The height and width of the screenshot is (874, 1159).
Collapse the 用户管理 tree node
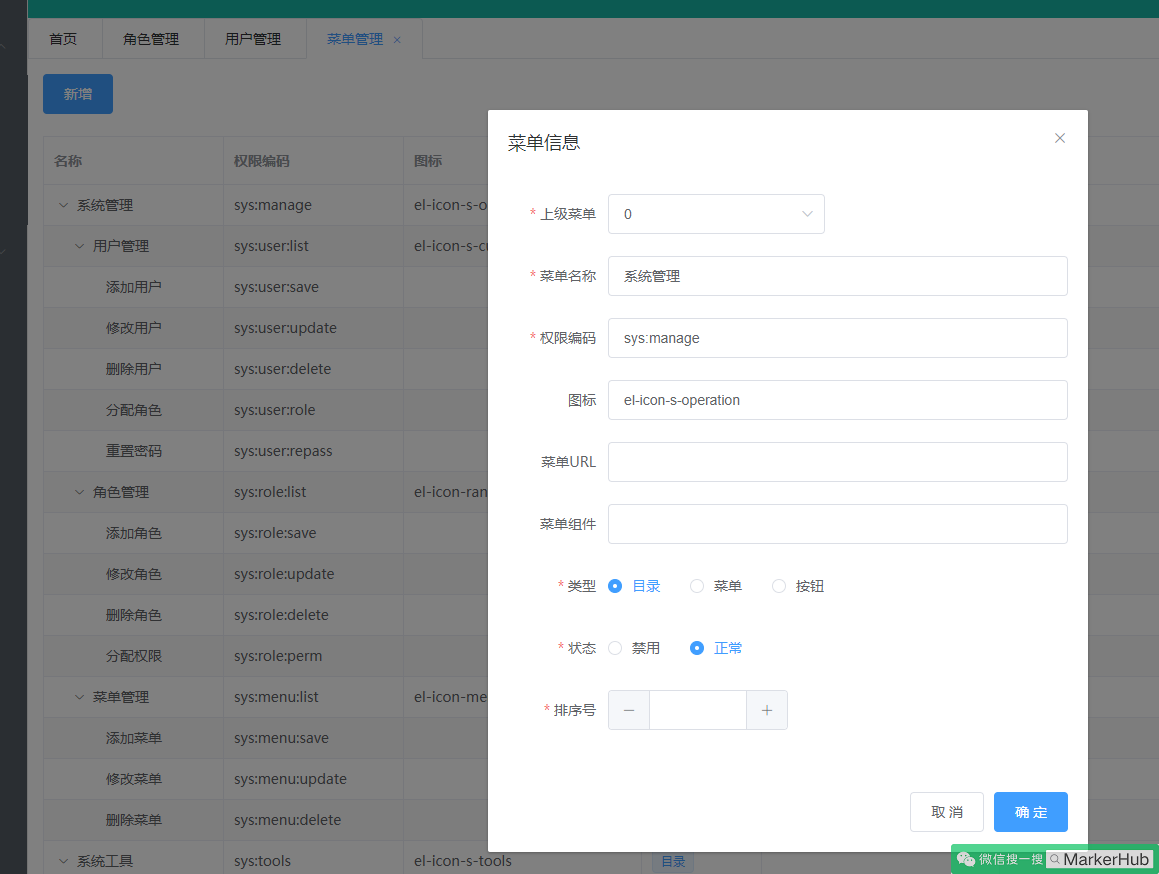point(79,246)
